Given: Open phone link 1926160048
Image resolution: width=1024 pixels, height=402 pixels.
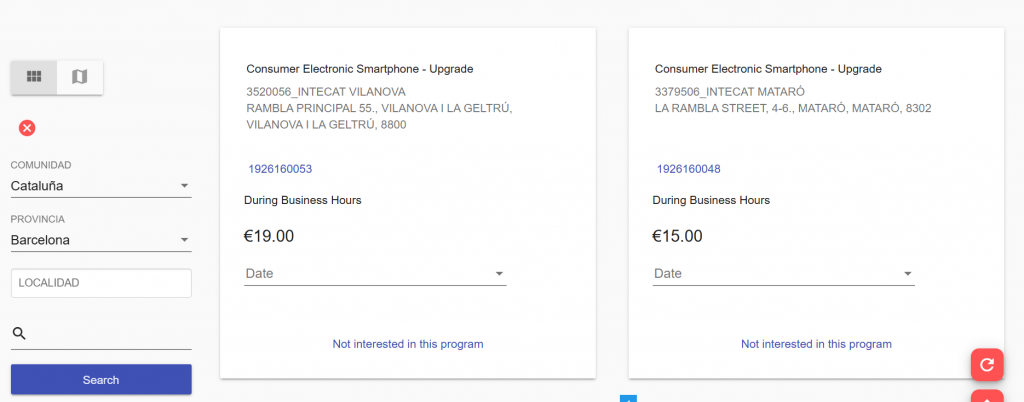Looking at the screenshot, I should click(x=688, y=169).
